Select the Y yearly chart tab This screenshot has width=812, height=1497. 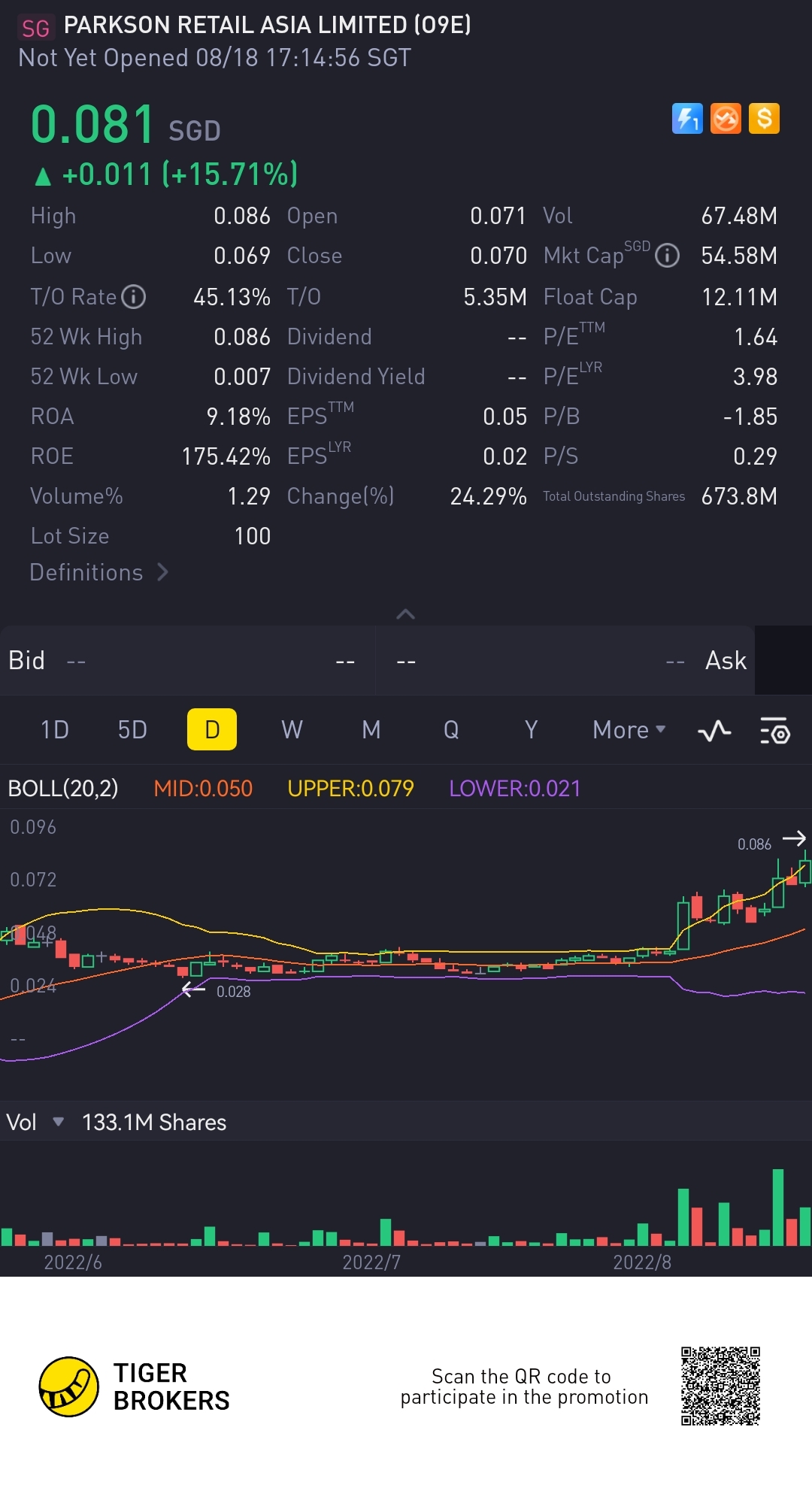pyautogui.click(x=531, y=730)
